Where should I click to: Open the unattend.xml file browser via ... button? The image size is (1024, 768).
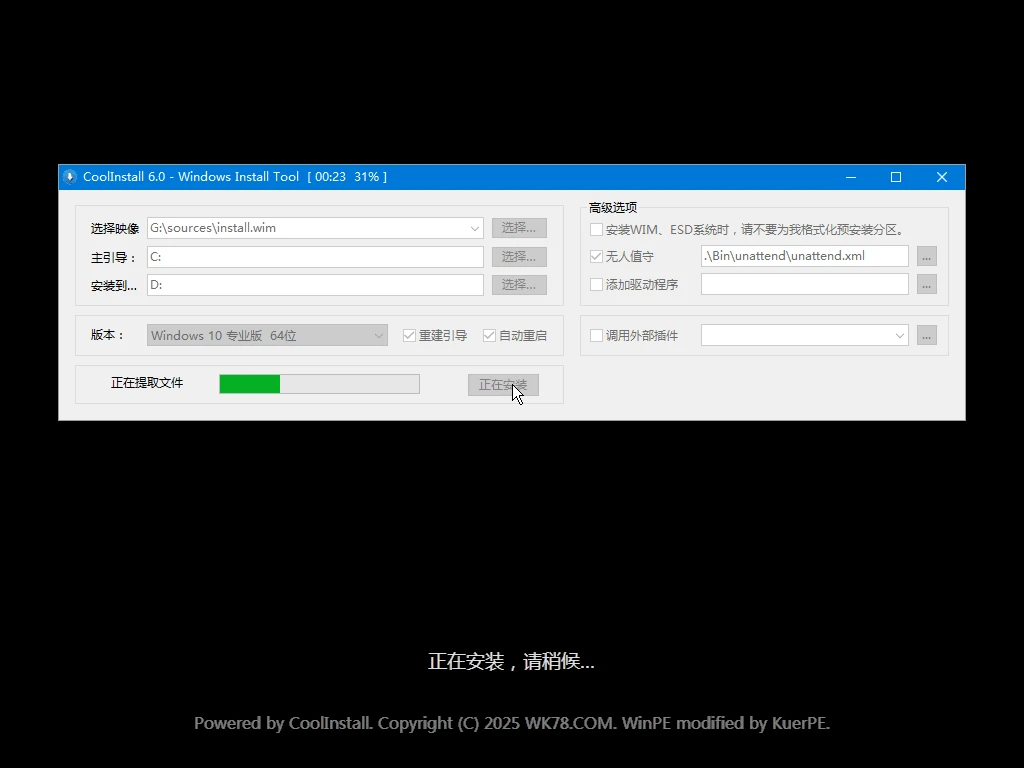pyautogui.click(x=926, y=255)
